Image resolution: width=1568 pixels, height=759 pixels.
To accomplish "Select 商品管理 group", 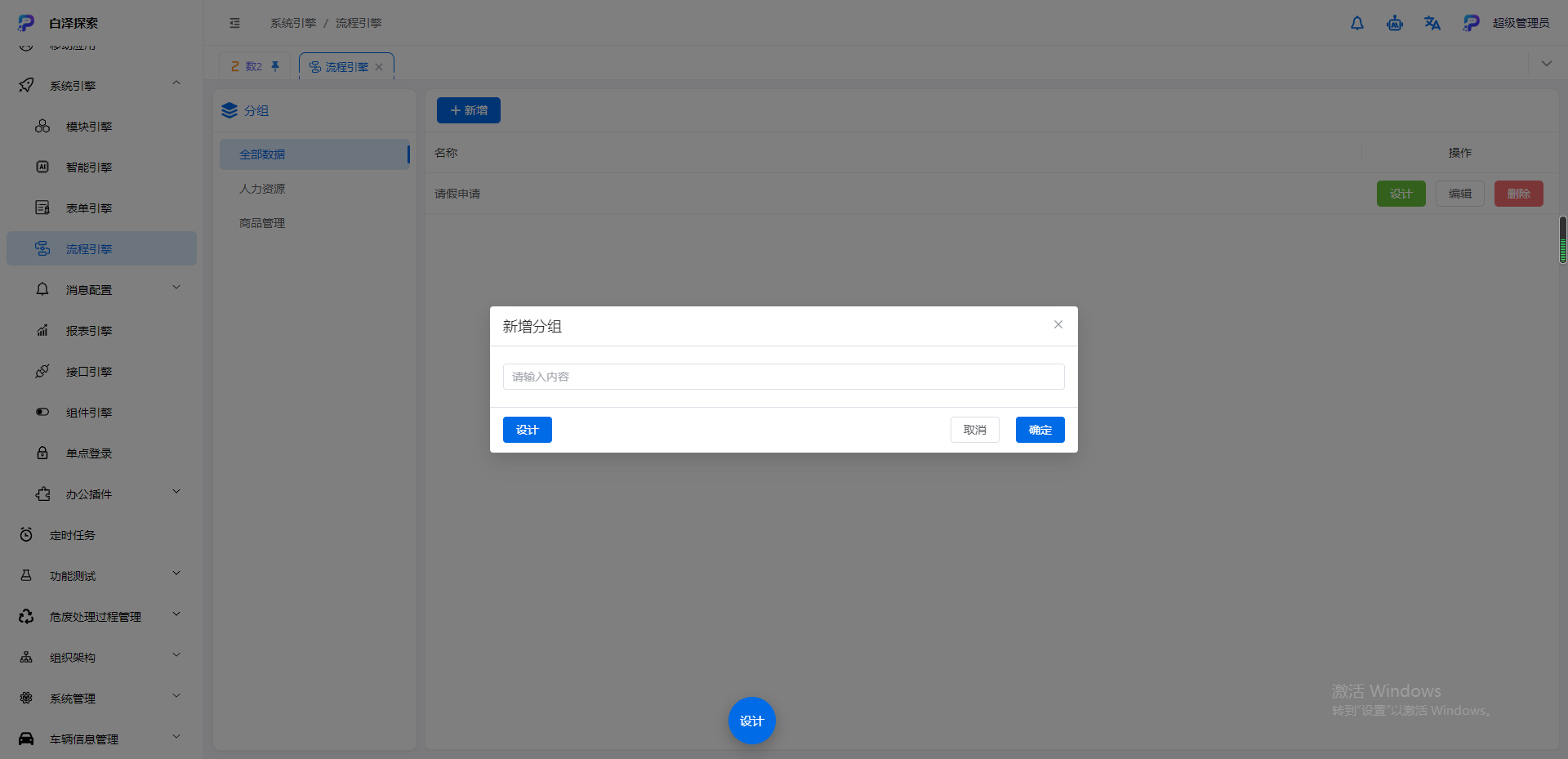I will coord(314,223).
